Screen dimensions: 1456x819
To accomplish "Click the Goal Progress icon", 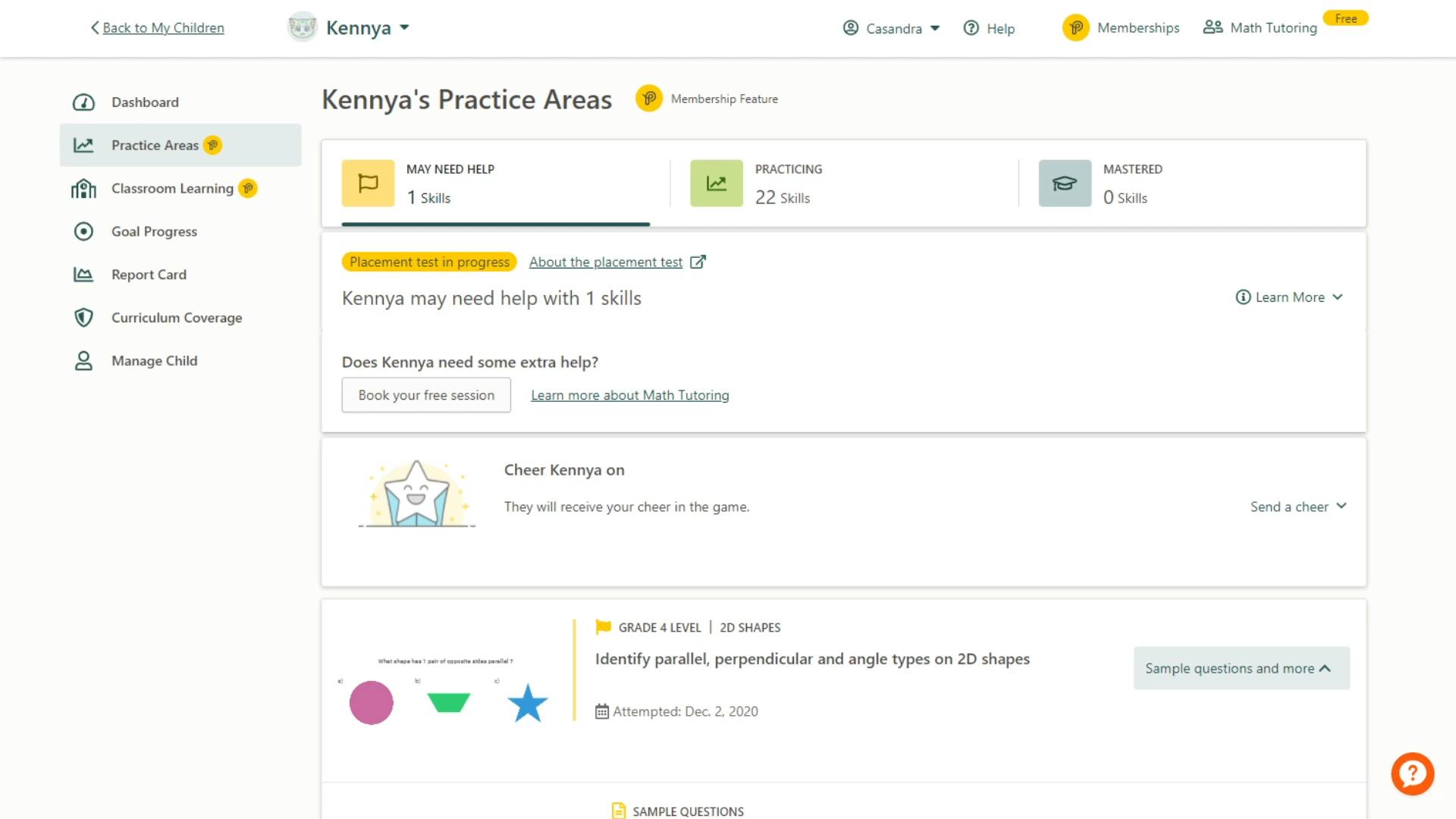I will [x=83, y=231].
